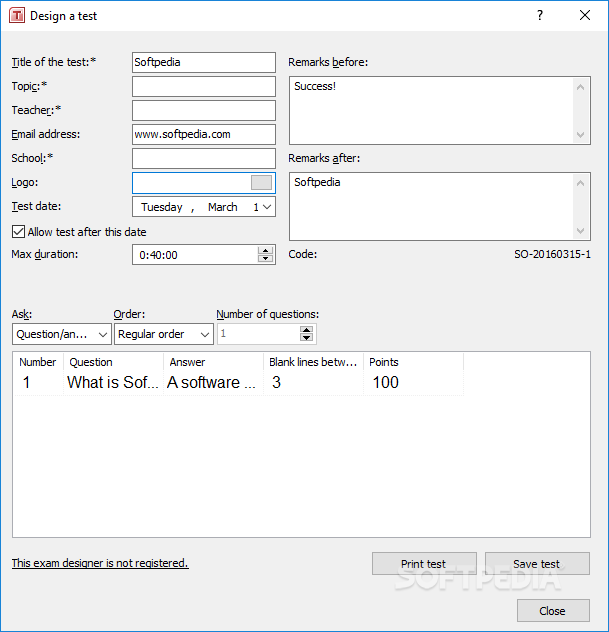Increase Max duration with up arrow
The width and height of the screenshot is (609, 632).
click(x=265, y=250)
